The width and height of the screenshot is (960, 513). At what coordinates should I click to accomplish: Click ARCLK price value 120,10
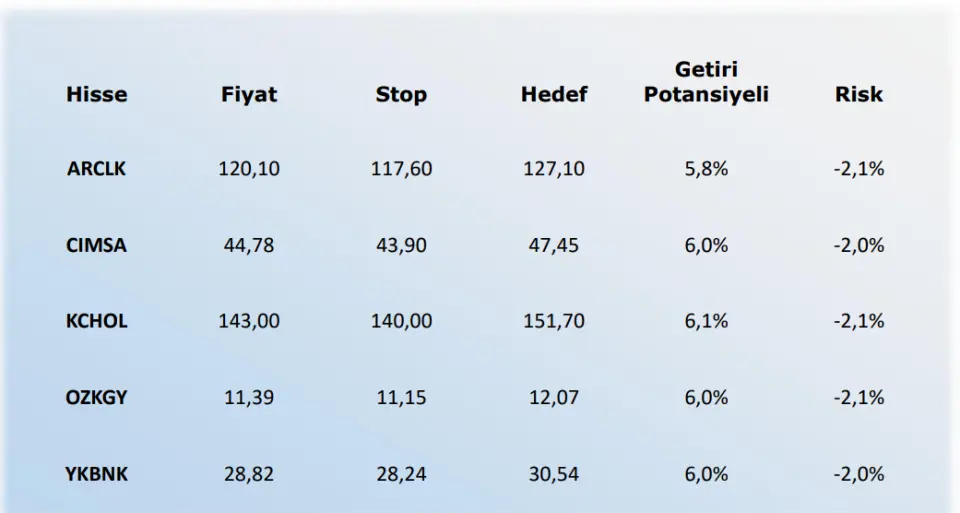coord(249,168)
